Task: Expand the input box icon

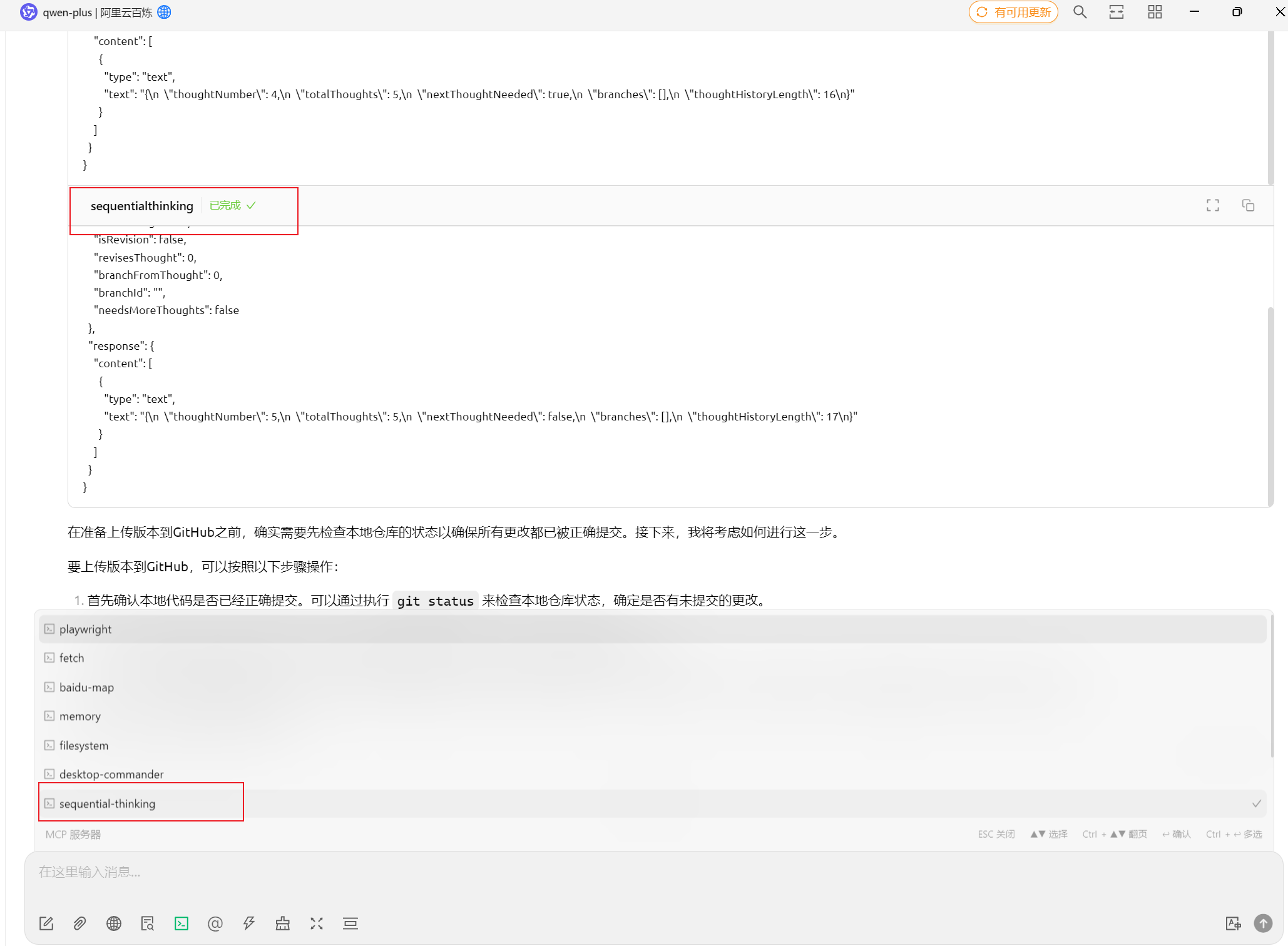Action: (x=317, y=923)
